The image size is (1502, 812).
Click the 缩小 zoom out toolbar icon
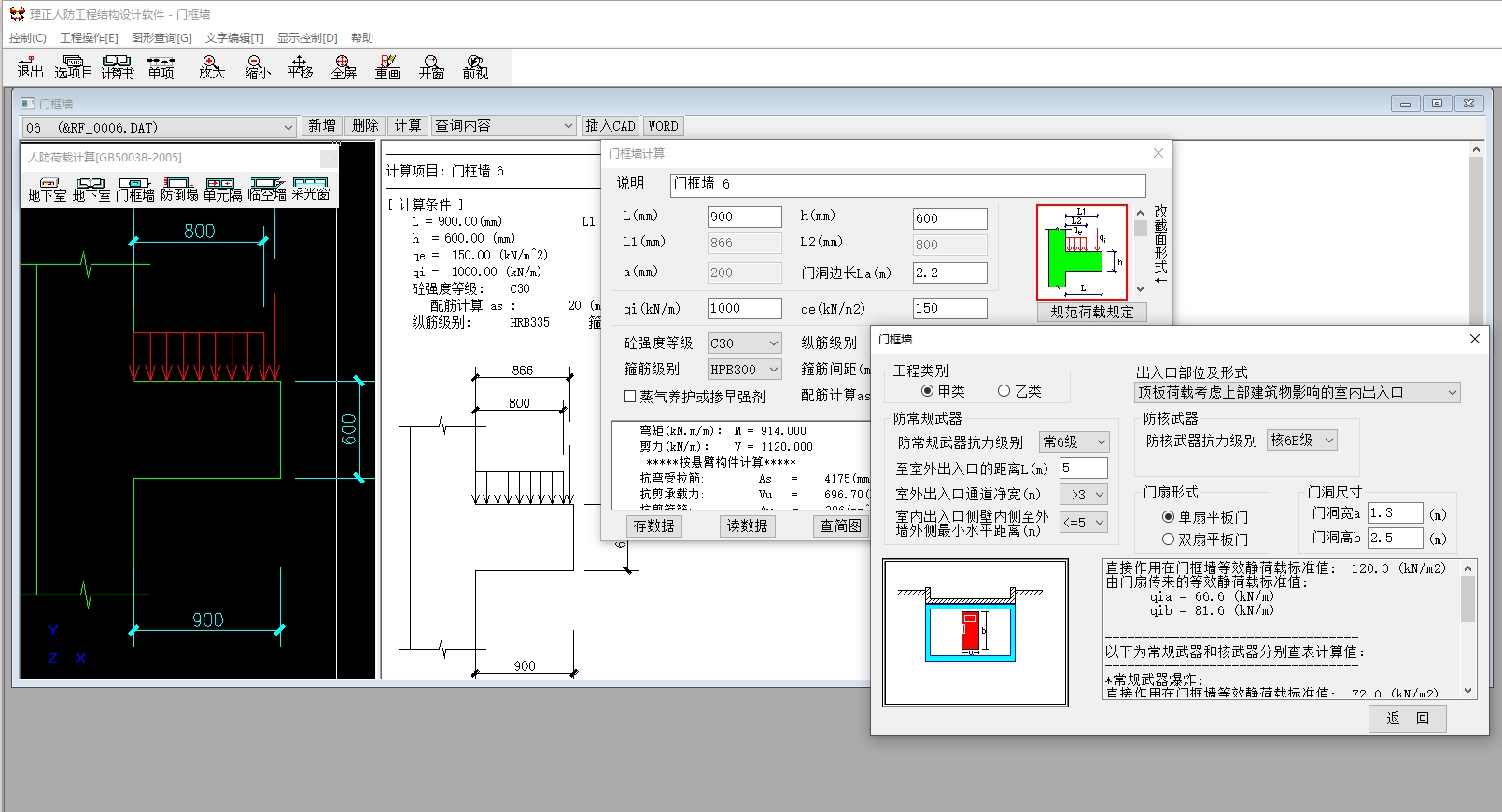tap(256, 66)
